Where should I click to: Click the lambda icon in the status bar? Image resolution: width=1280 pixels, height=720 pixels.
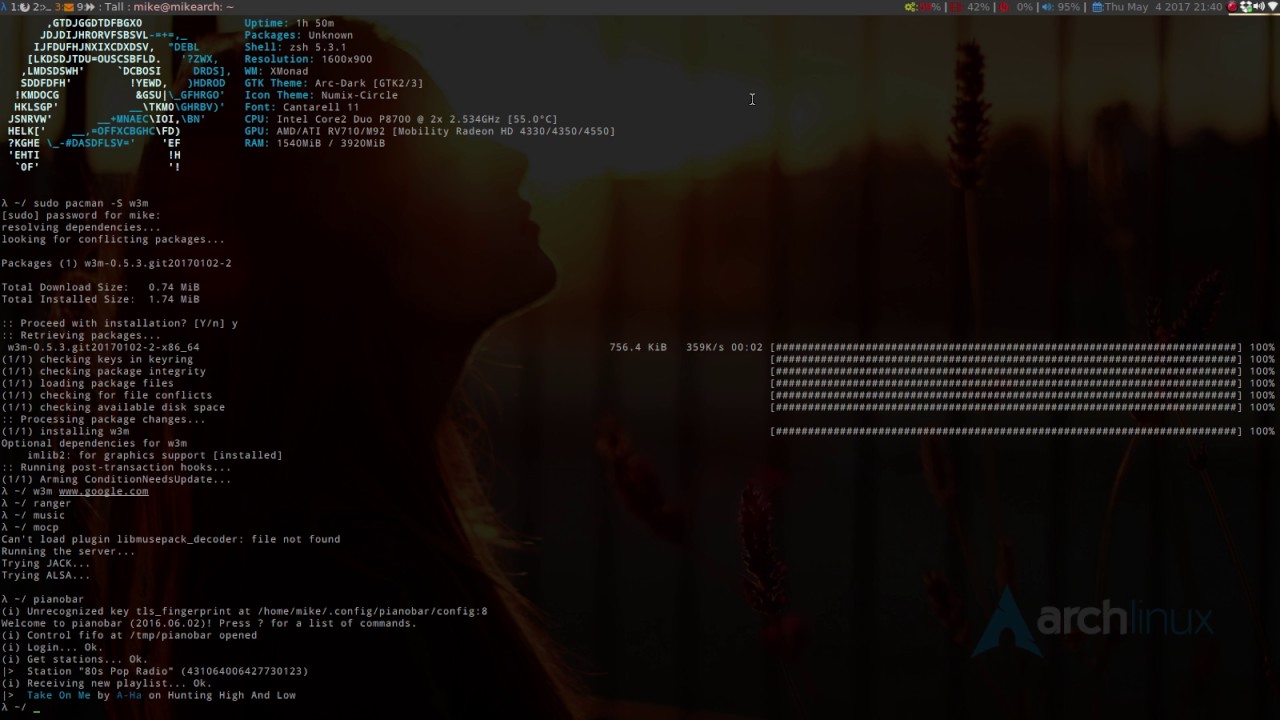[x=4, y=7]
